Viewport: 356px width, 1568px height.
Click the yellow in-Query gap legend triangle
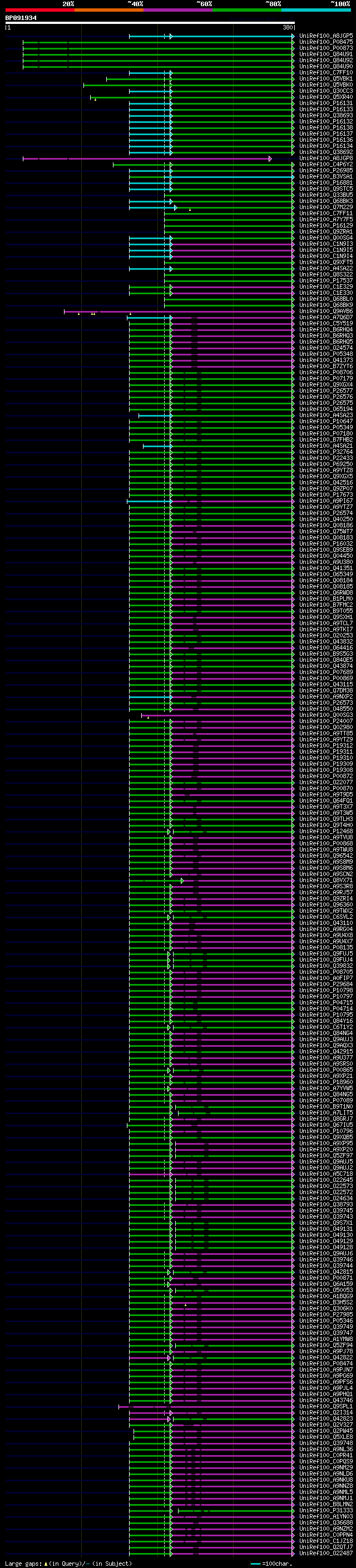(46, 1563)
